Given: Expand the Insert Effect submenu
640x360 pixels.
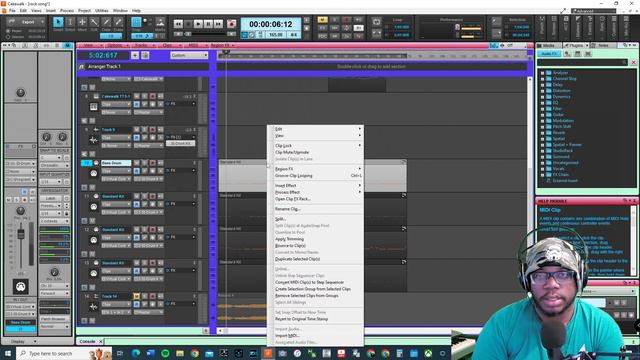Looking at the screenshot, I should 316,185.
